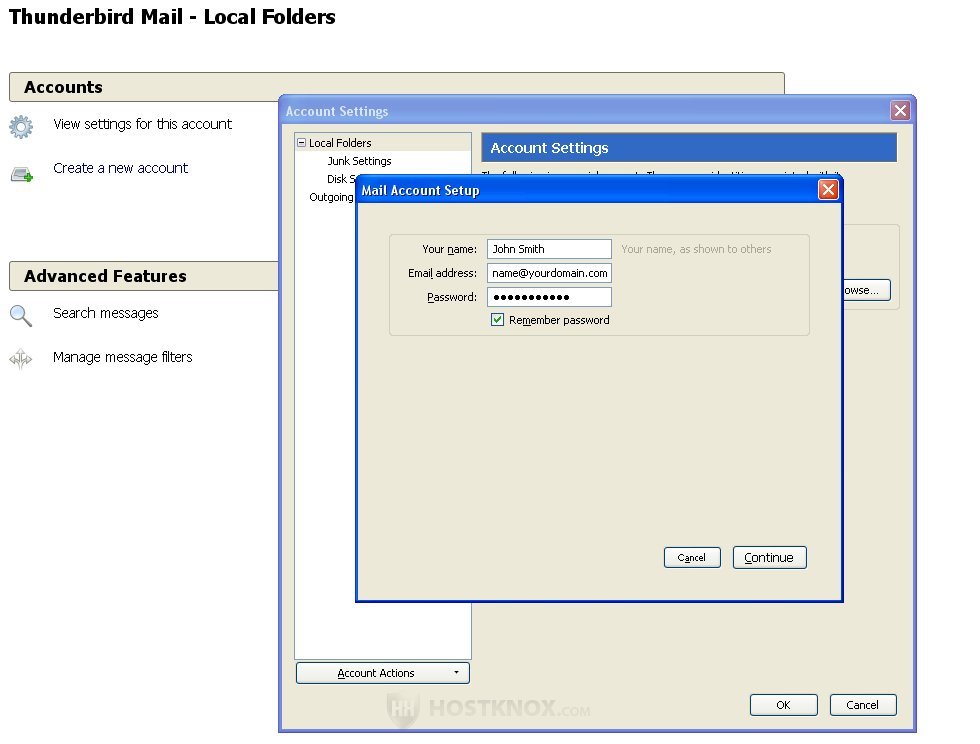Open Create a new account link

point(120,168)
